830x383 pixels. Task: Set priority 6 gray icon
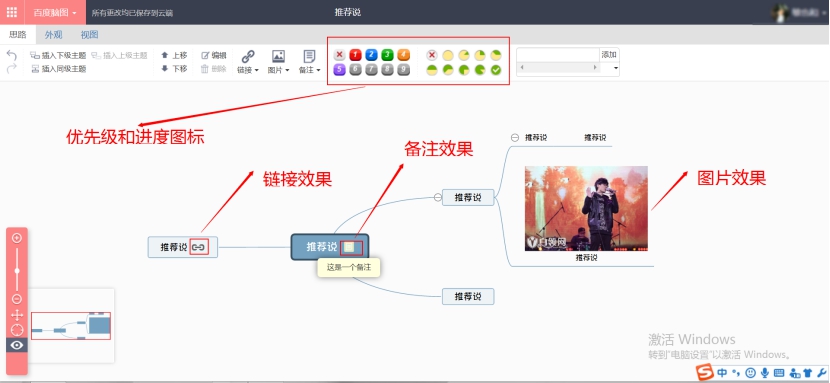[356, 70]
